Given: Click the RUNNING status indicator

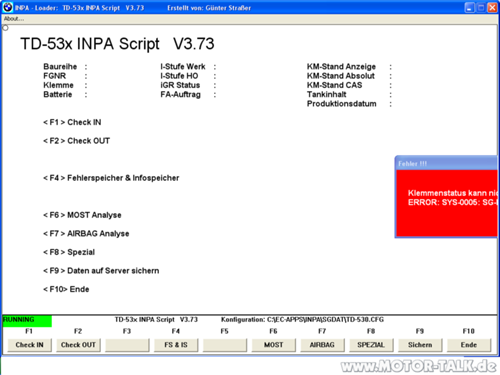Looking at the screenshot, I should point(27,320).
